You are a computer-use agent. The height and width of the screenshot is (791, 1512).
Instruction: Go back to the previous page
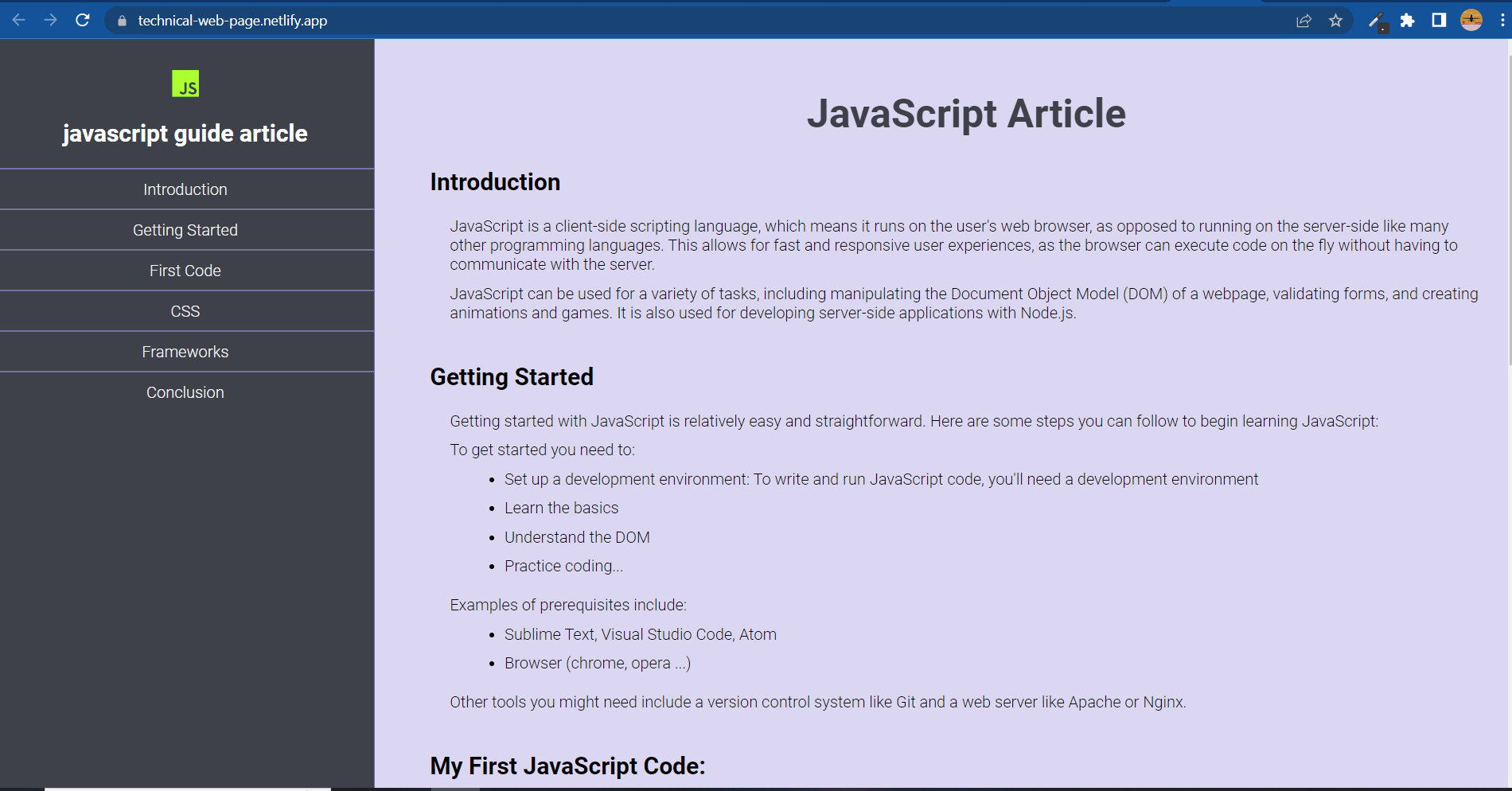(x=19, y=20)
